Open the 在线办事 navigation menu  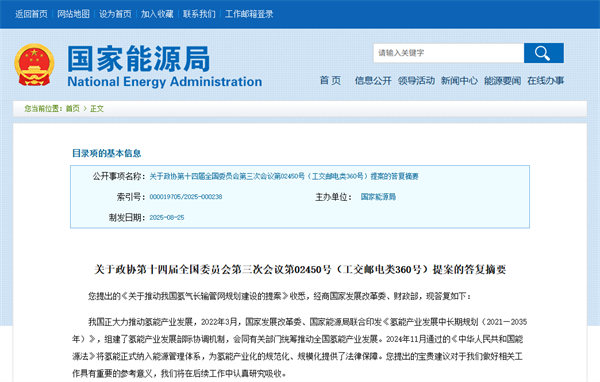click(x=546, y=80)
